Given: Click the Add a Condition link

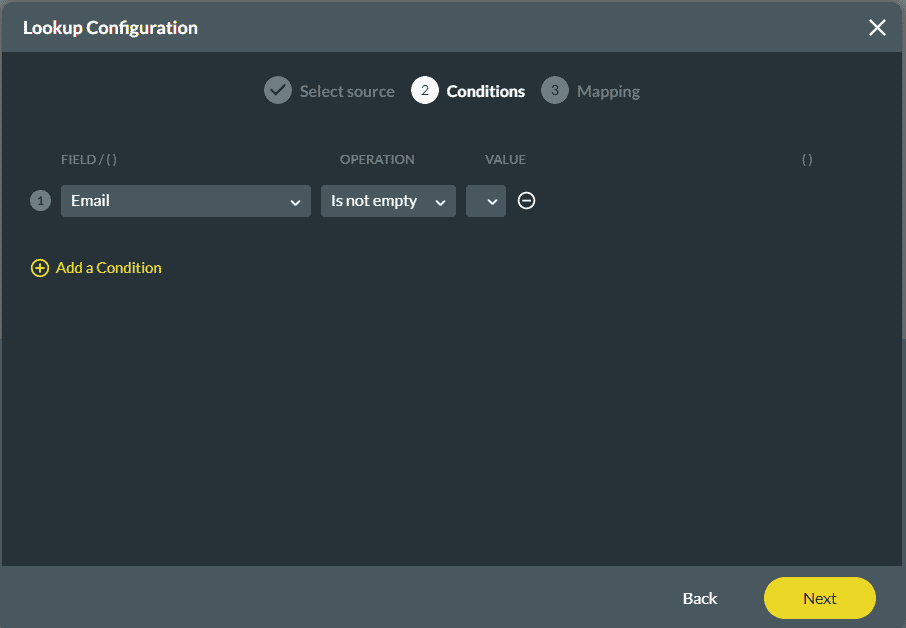Looking at the screenshot, I should 108,268.
